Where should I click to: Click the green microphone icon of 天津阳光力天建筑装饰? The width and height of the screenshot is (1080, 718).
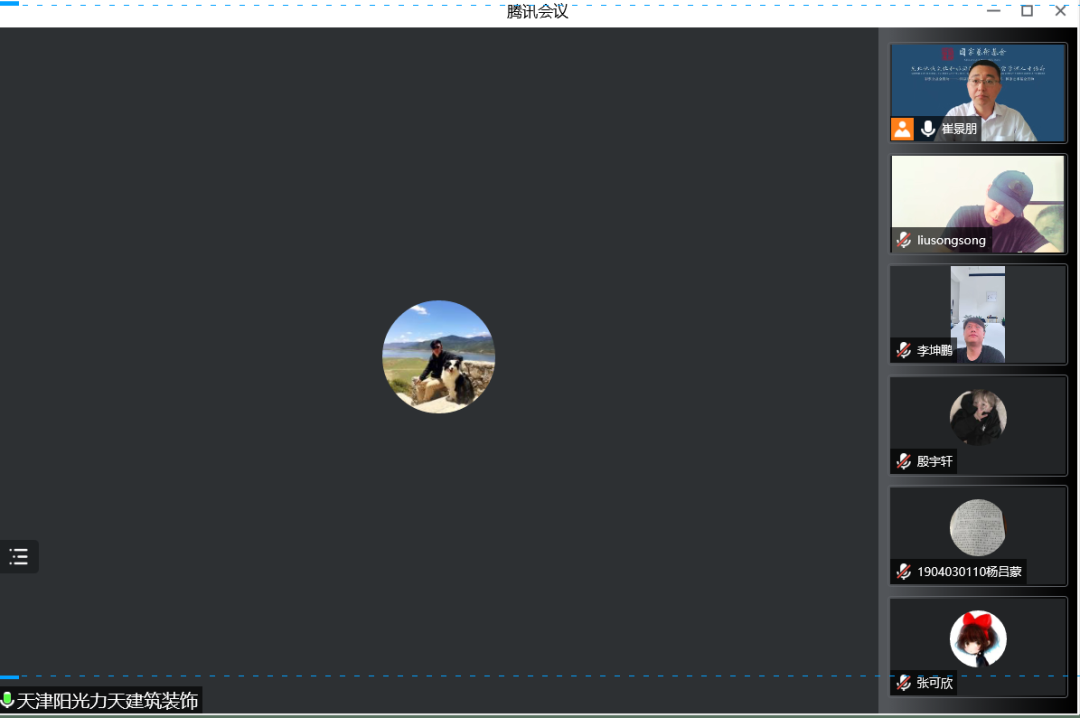[x=8, y=700]
